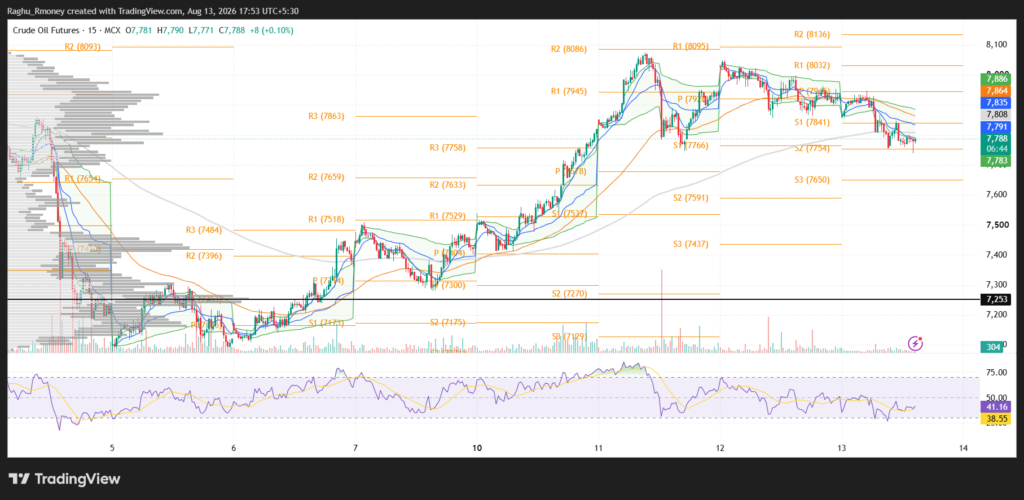
Task: Click the blue 7,835 price tag
Action: click(997, 102)
